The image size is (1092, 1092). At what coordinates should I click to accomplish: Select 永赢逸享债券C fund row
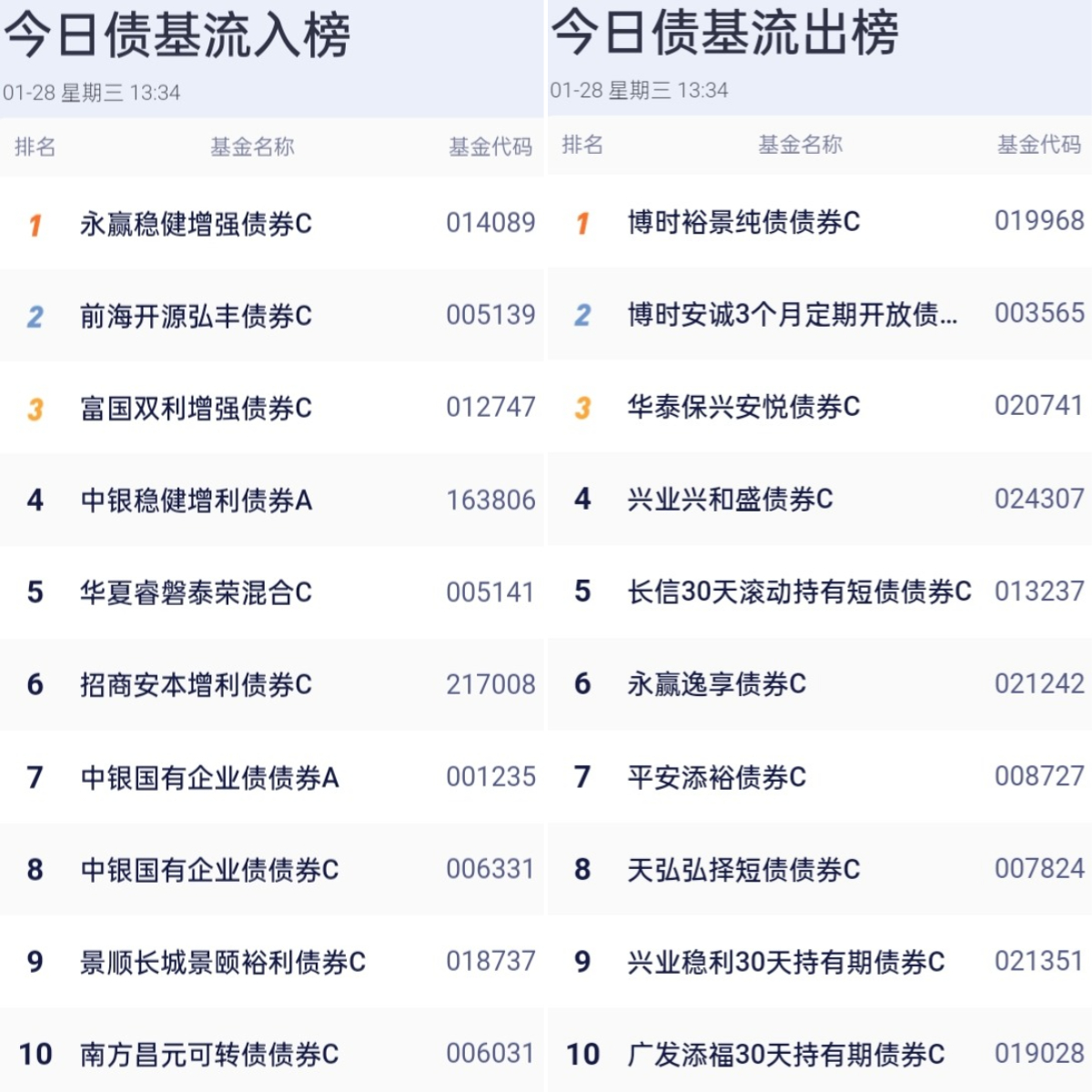point(717,684)
